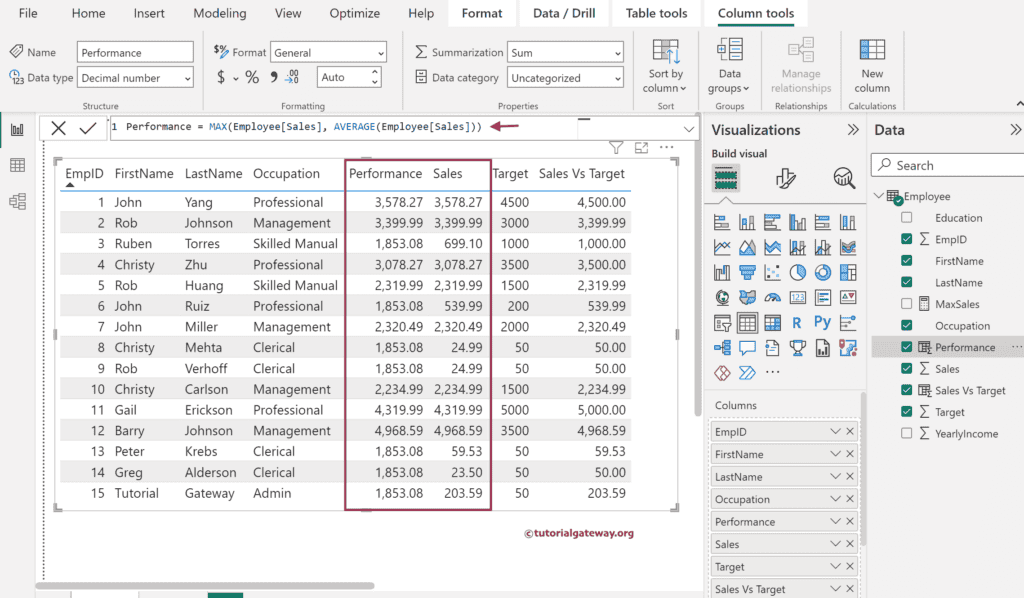Remove EmpID from the Columns well
Image resolution: width=1024 pixels, height=598 pixels.
(x=850, y=432)
